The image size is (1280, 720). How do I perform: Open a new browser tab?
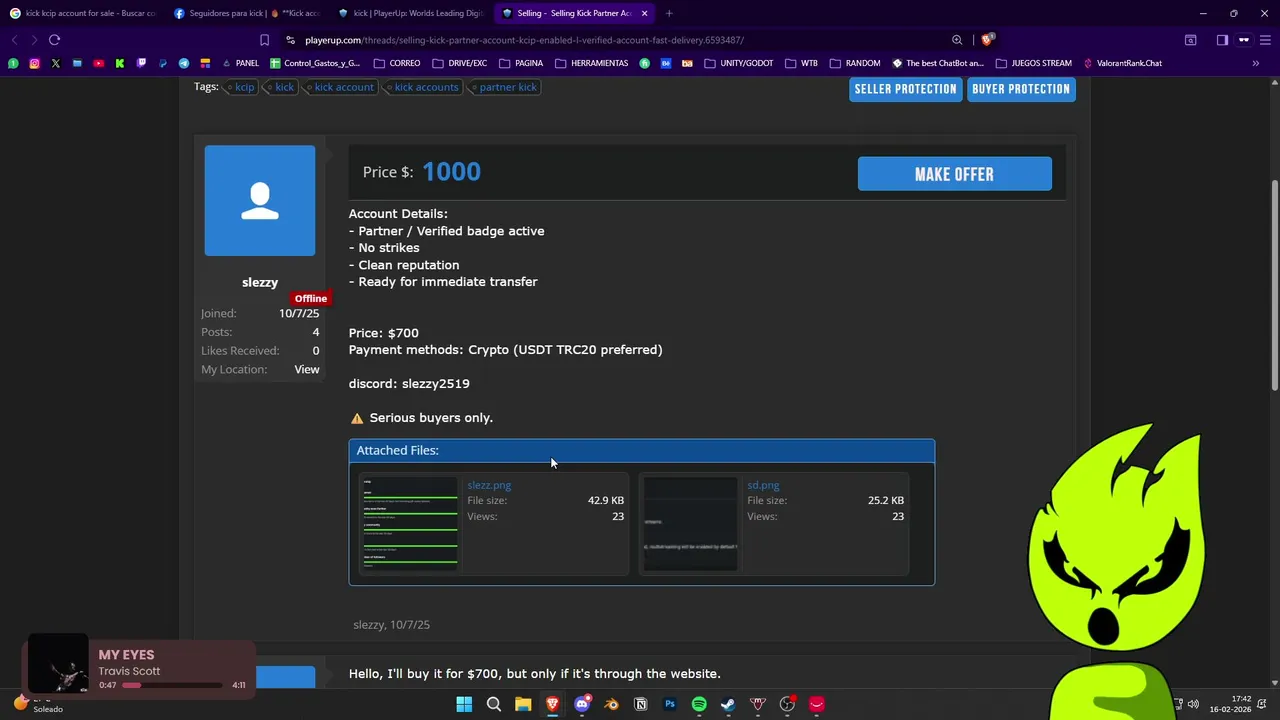[669, 13]
